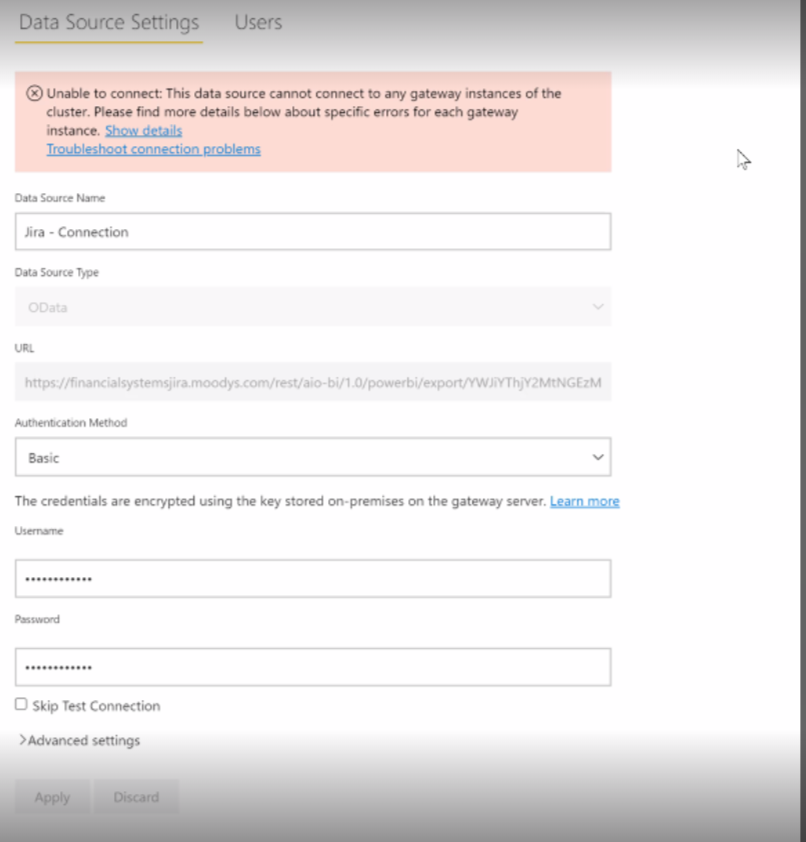The width and height of the screenshot is (806, 842).
Task: Click the 'URL' label
Action: tap(24, 348)
